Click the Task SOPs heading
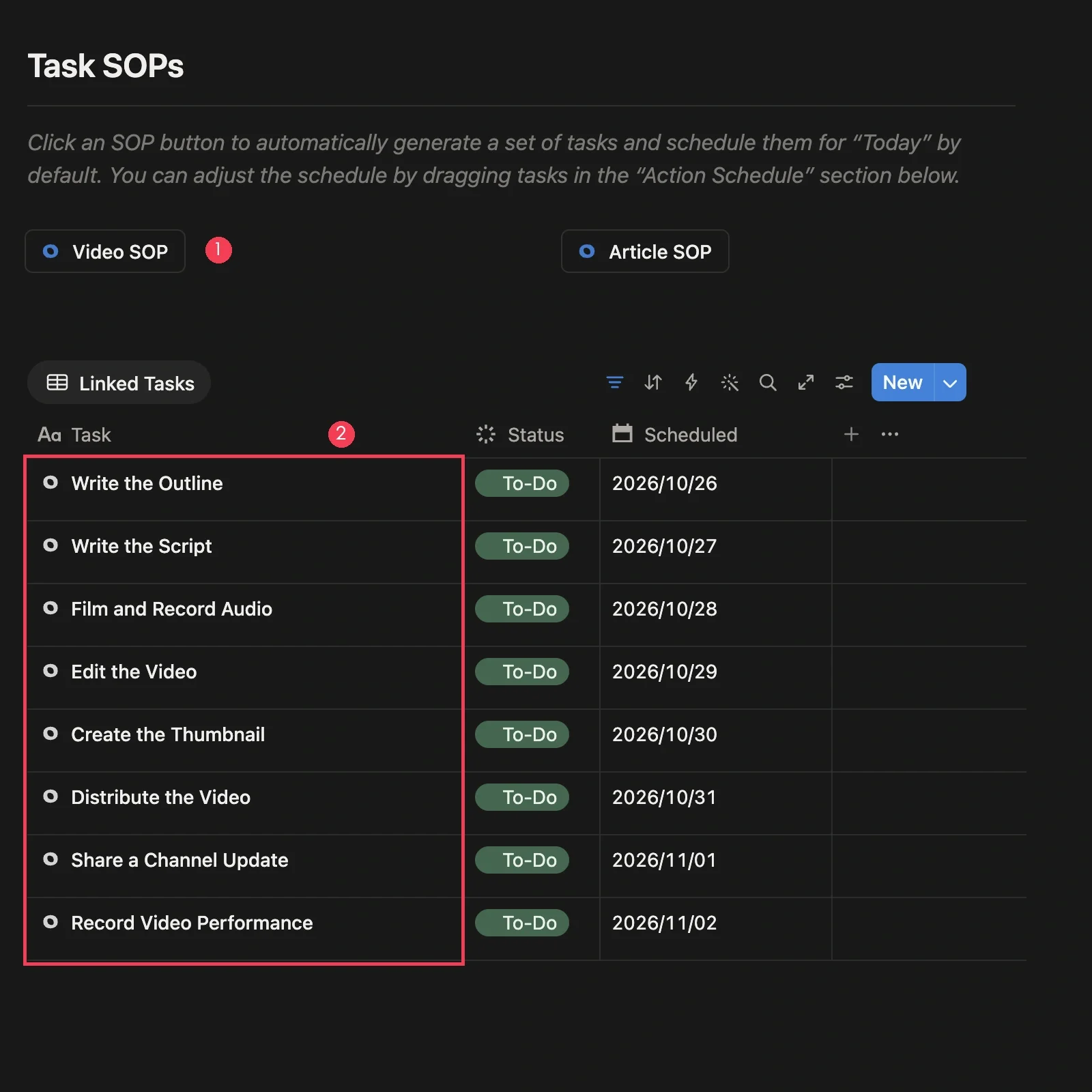The height and width of the screenshot is (1092, 1092). tap(106, 66)
